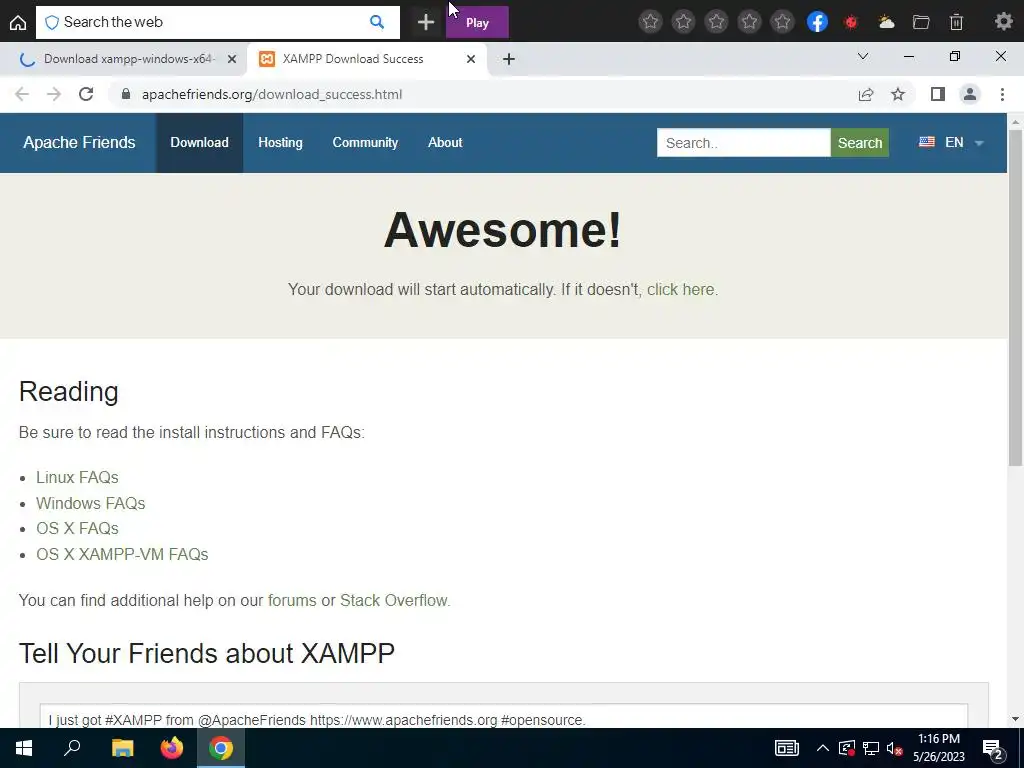Click the green Search button
The height and width of the screenshot is (768, 1024).
pyautogui.click(x=859, y=142)
